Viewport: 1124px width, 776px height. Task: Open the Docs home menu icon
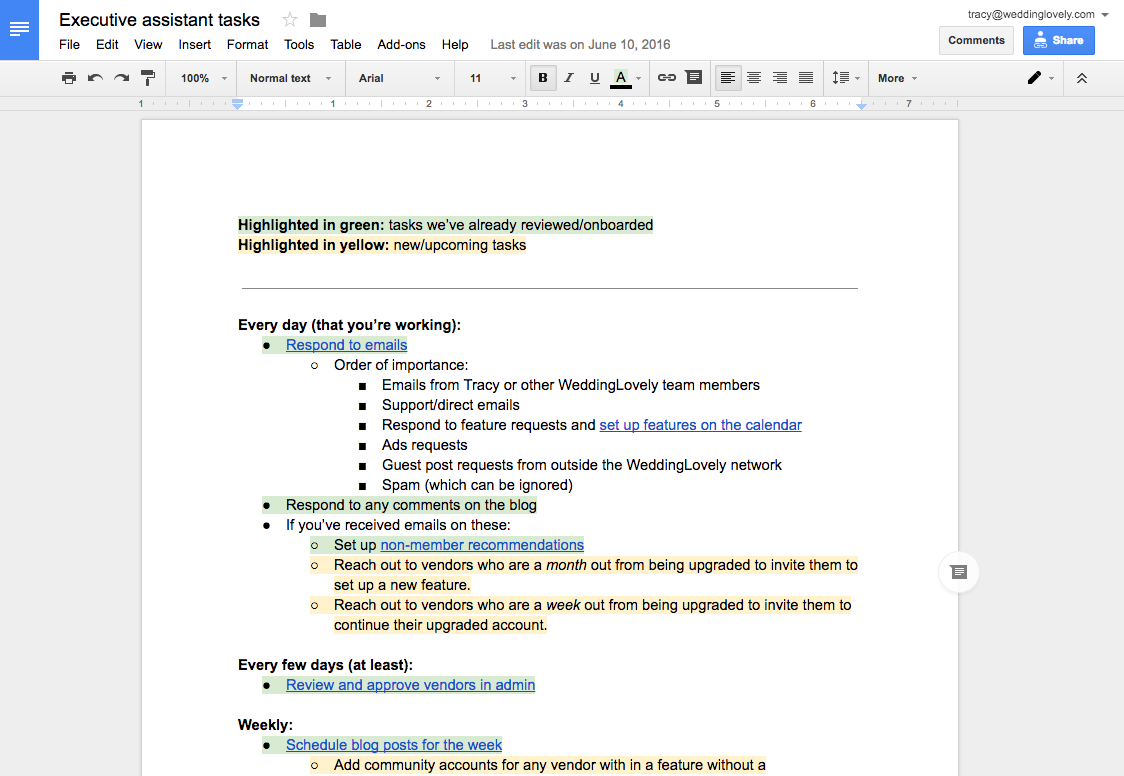click(19, 29)
